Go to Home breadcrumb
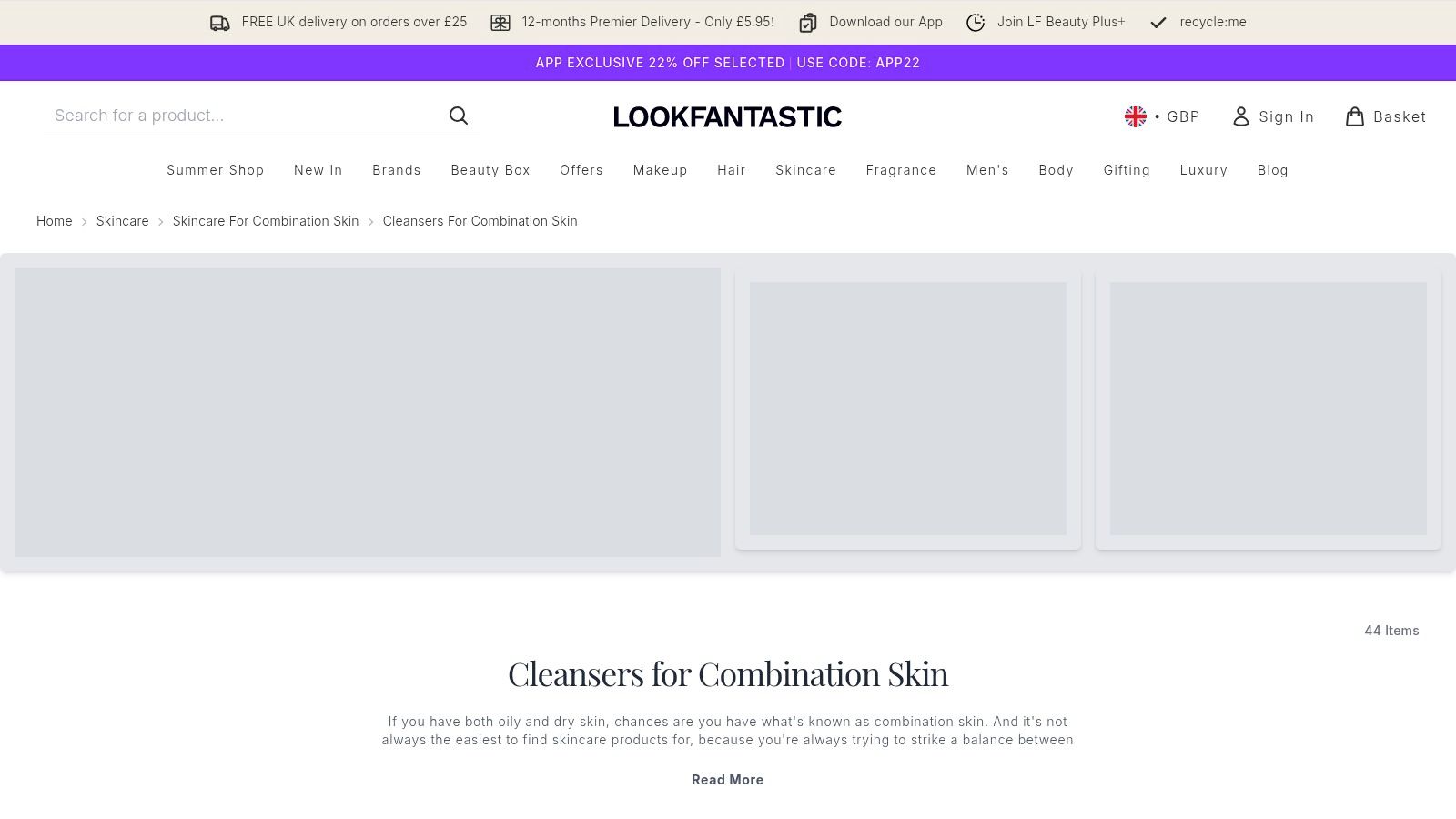Screen dimensions: 1456x819 pos(55,221)
